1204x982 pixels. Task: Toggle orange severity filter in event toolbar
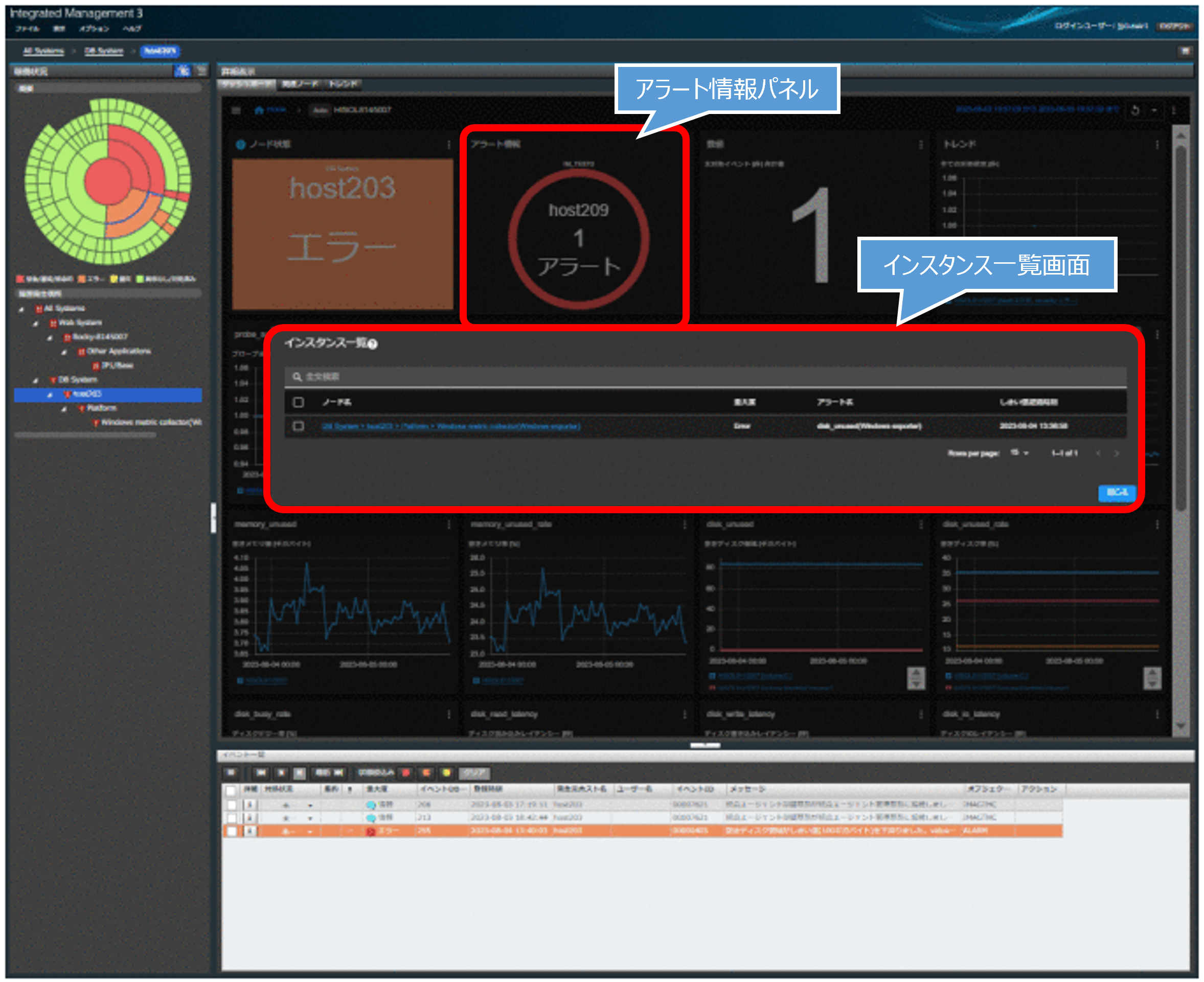click(x=426, y=773)
